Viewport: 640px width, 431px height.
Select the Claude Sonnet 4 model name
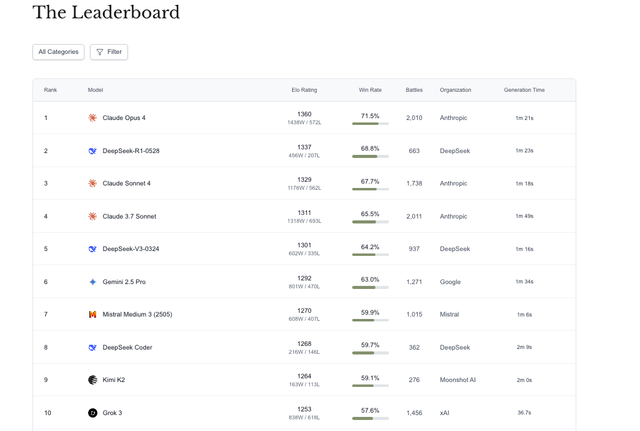pyautogui.click(x=126, y=183)
